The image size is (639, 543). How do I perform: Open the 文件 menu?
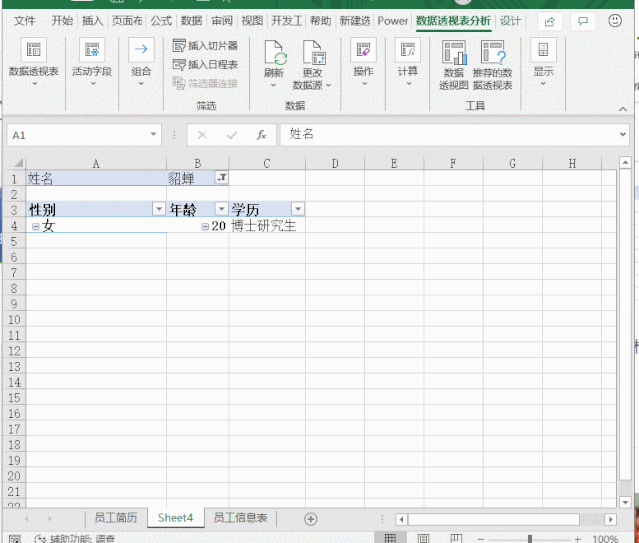(24, 20)
